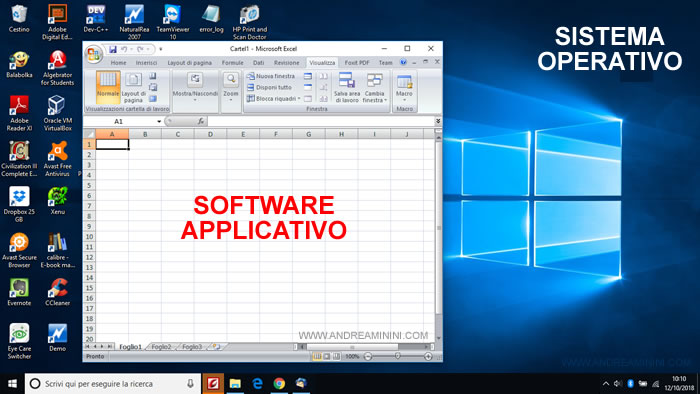
Task: Click the Undo arrow icon in Excel
Action: coord(124,49)
